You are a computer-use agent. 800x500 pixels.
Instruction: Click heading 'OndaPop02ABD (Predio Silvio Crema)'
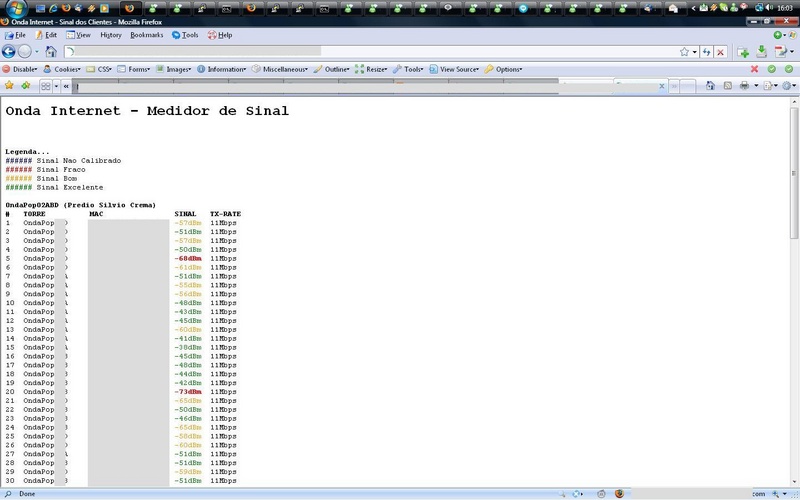click(81, 205)
